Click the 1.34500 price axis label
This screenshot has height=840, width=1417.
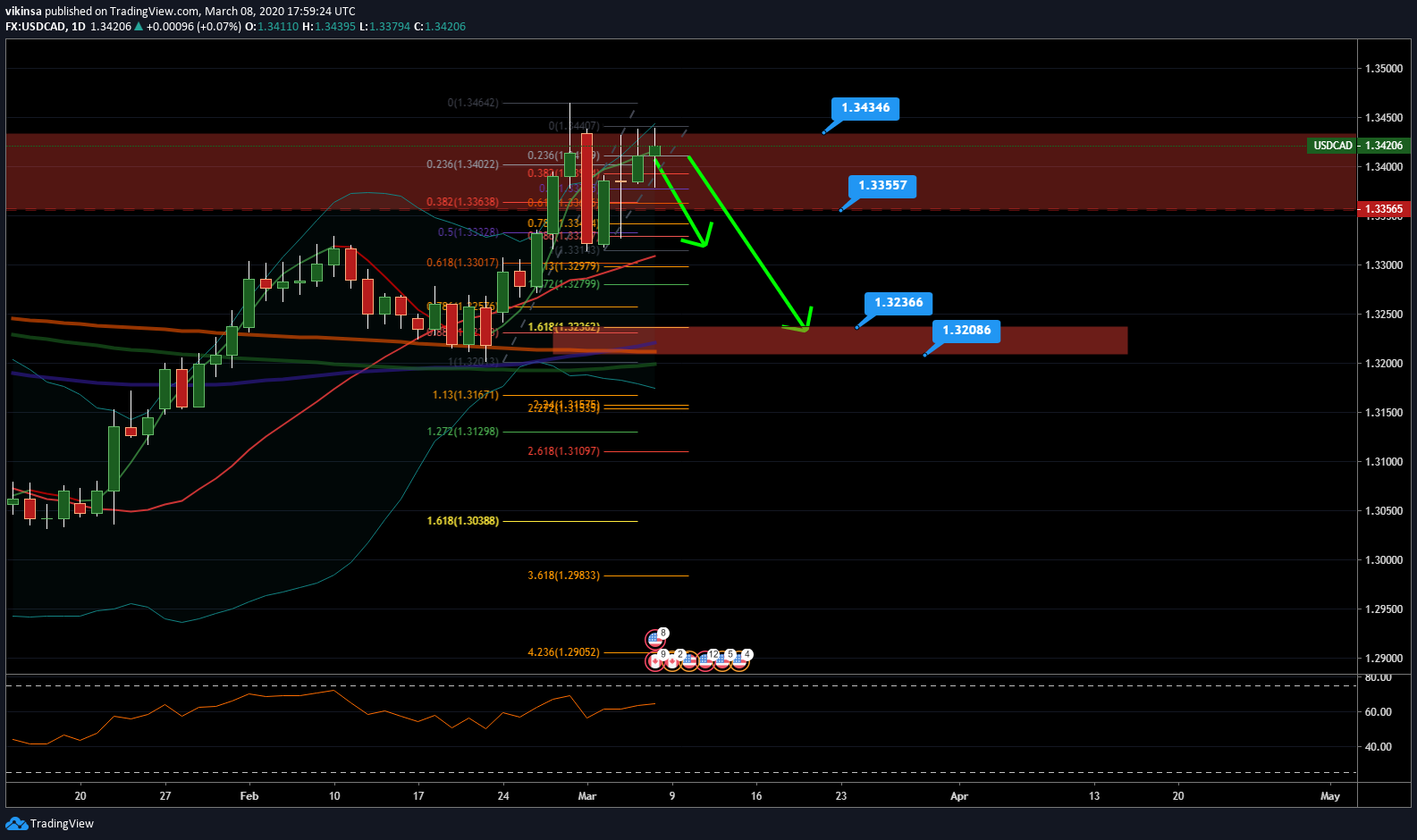click(1383, 118)
